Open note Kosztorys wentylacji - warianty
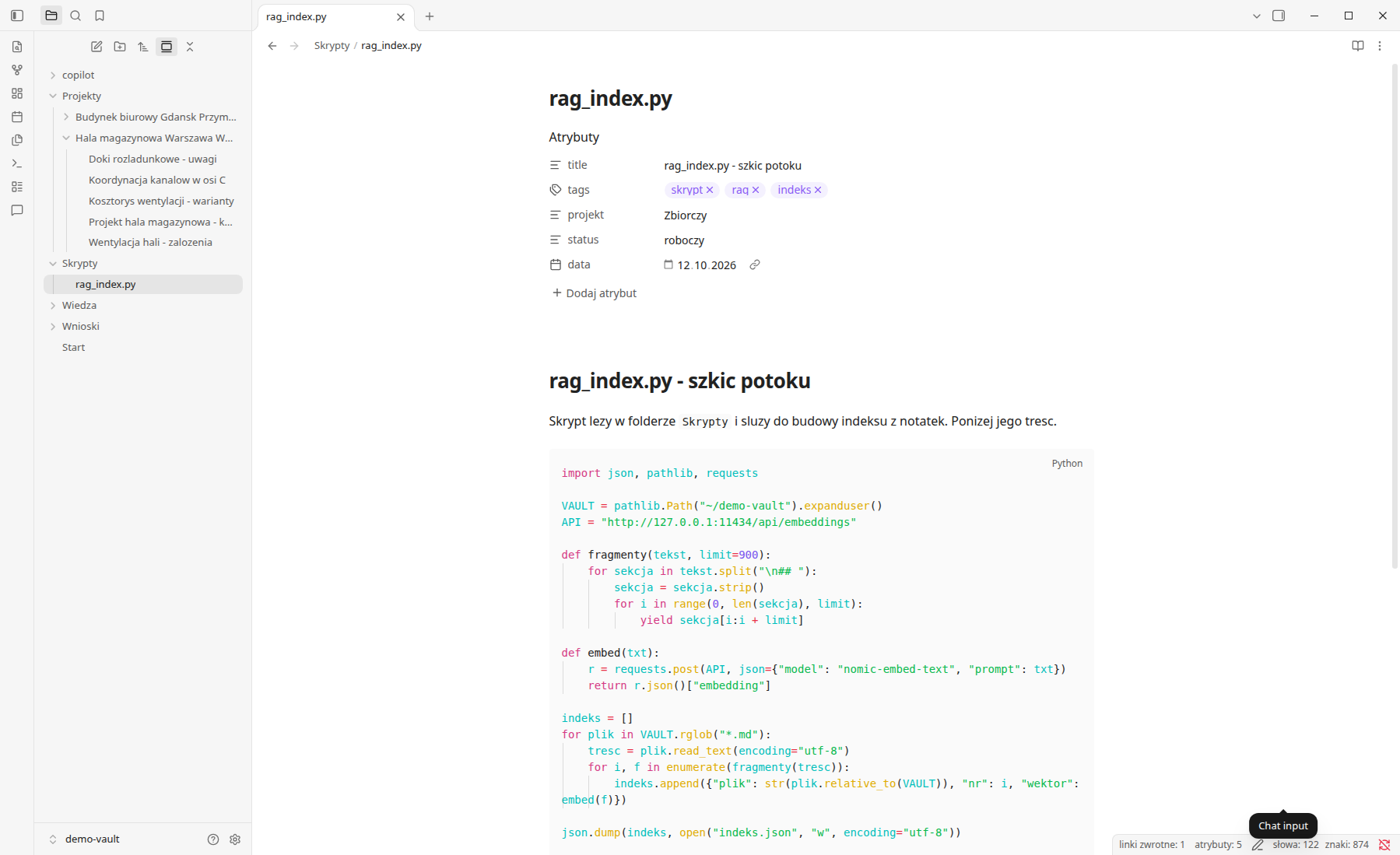This screenshot has width=1400, height=855. (161, 201)
